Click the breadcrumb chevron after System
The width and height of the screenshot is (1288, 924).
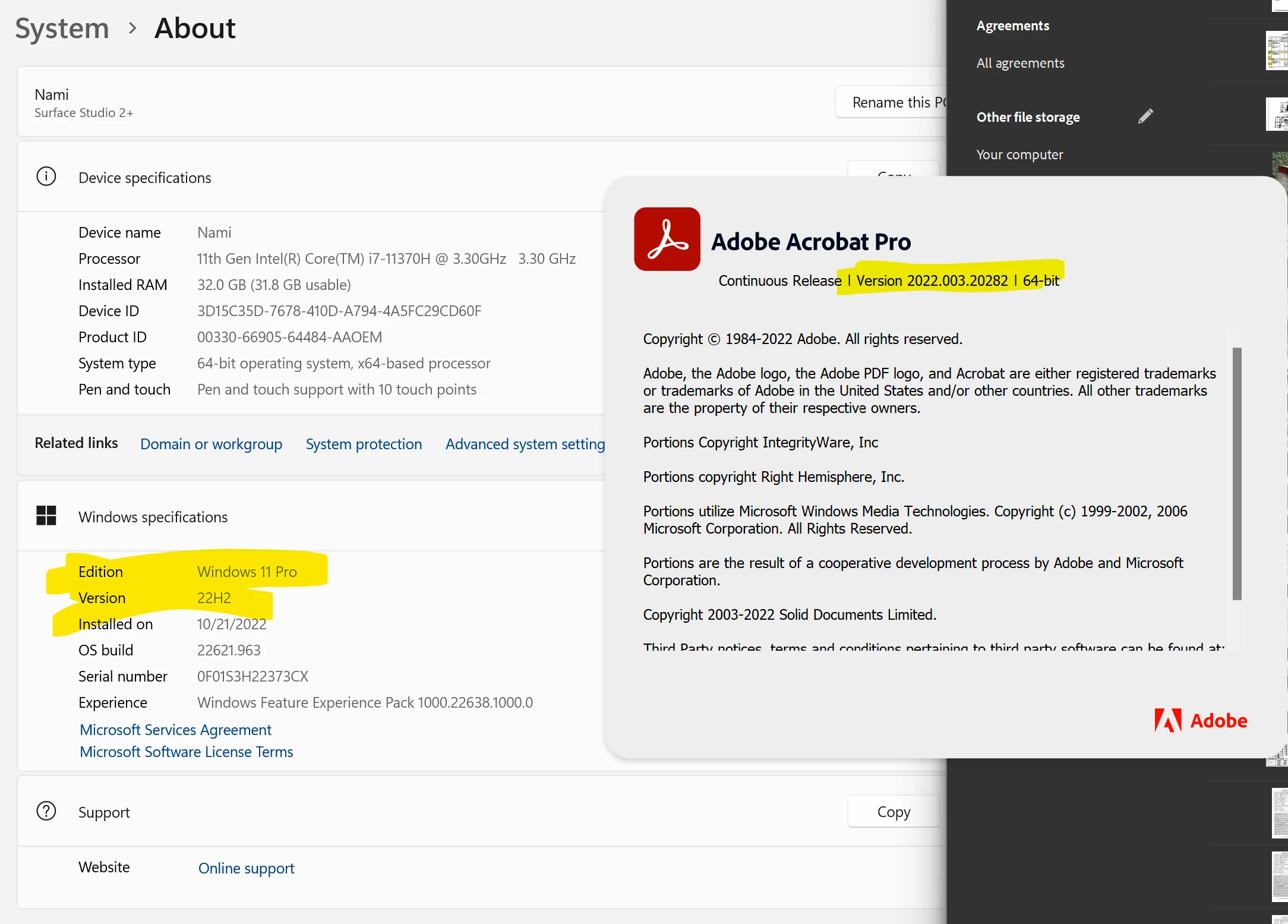pyautogui.click(x=132, y=28)
